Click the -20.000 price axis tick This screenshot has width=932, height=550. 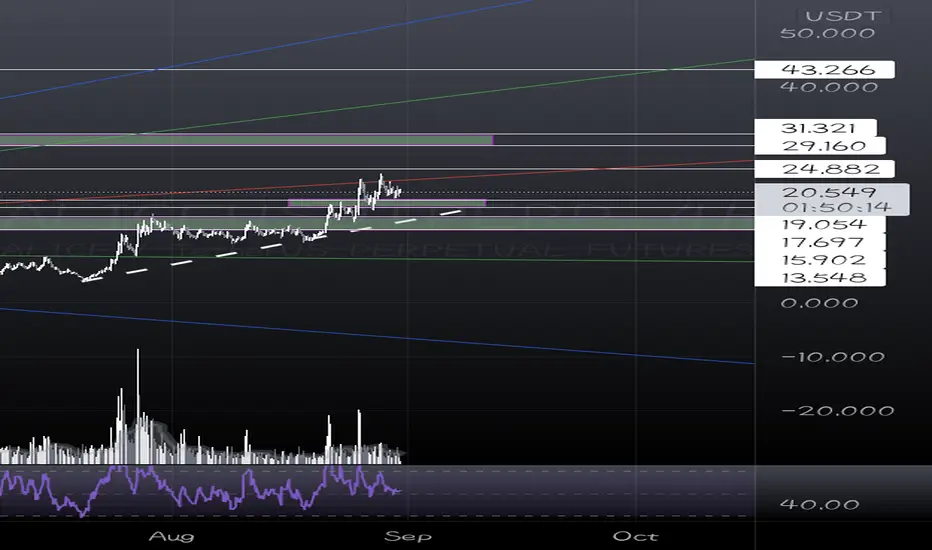pyautogui.click(x=838, y=410)
